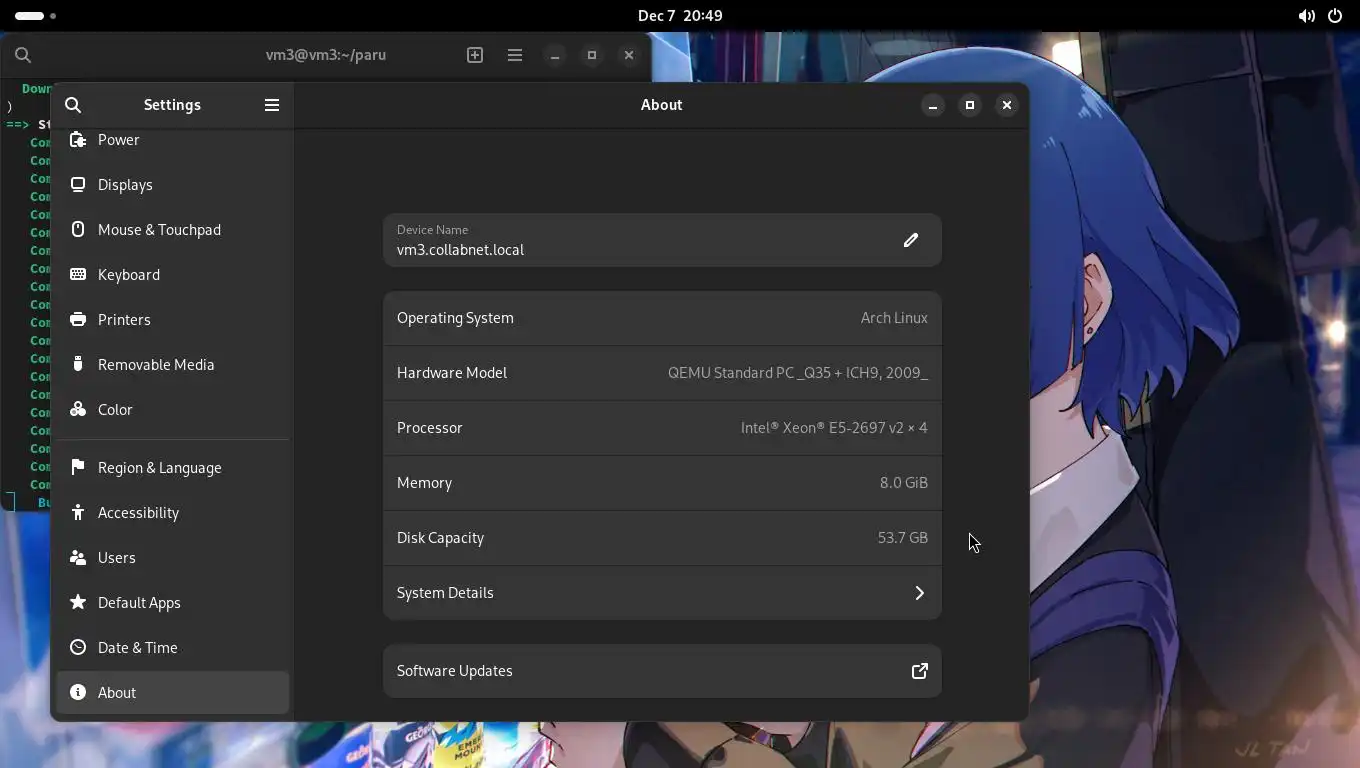This screenshot has width=1360, height=768.
Task: Select Default Apps entry
Action: click(173, 603)
